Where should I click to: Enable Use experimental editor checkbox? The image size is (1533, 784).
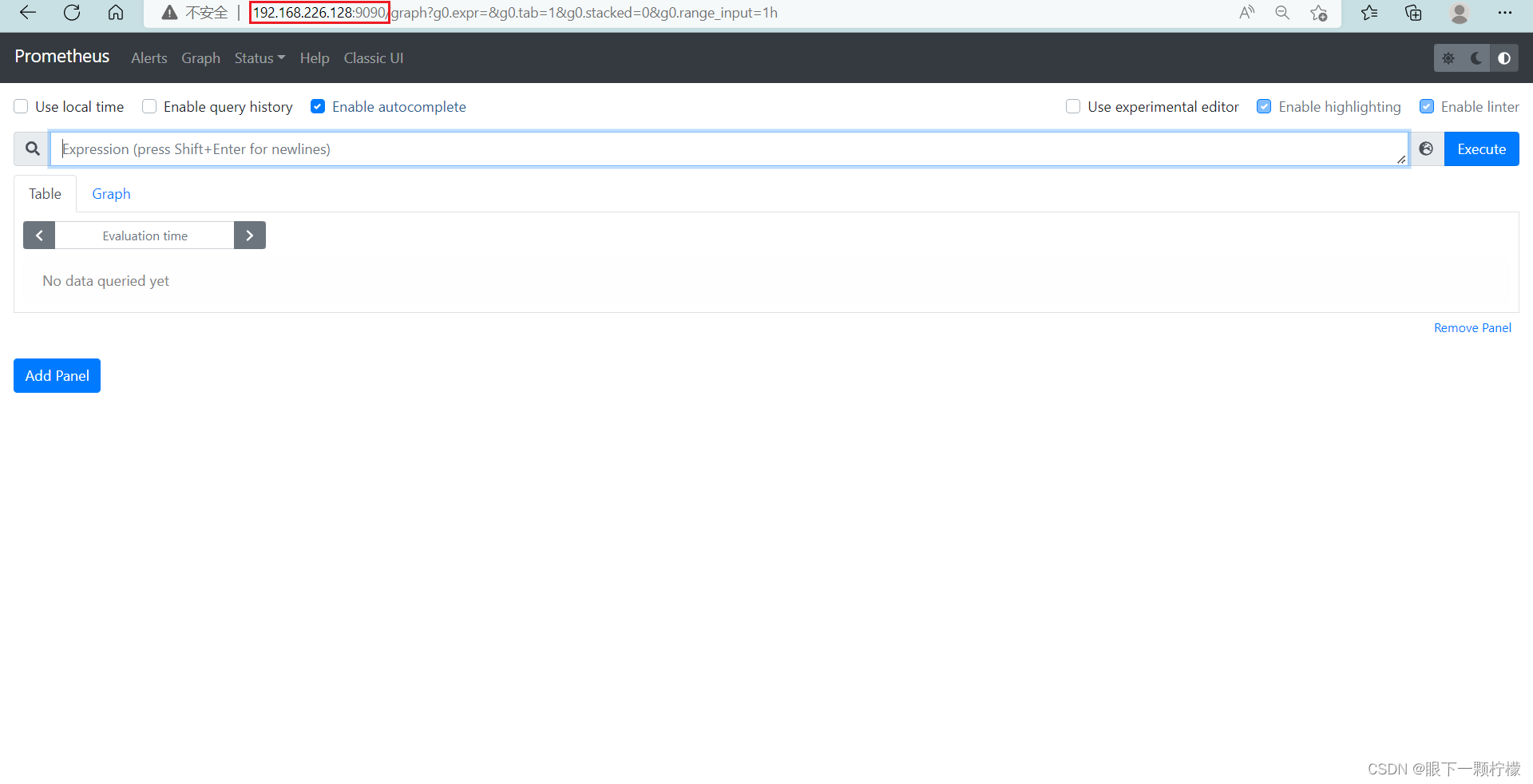click(1073, 106)
